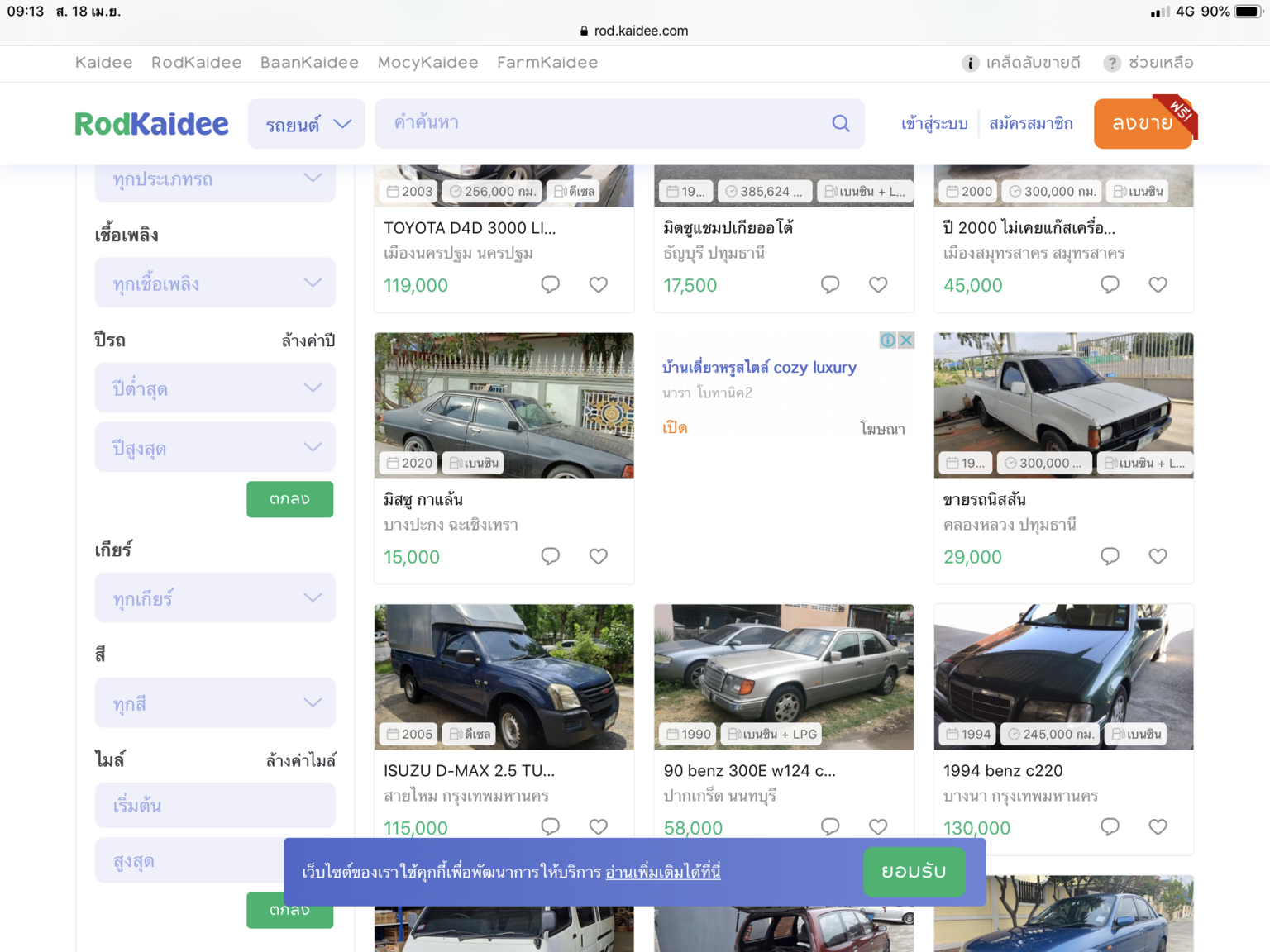Accept cookies with ยอมรับ button
The height and width of the screenshot is (952, 1270).
(914, 872)
